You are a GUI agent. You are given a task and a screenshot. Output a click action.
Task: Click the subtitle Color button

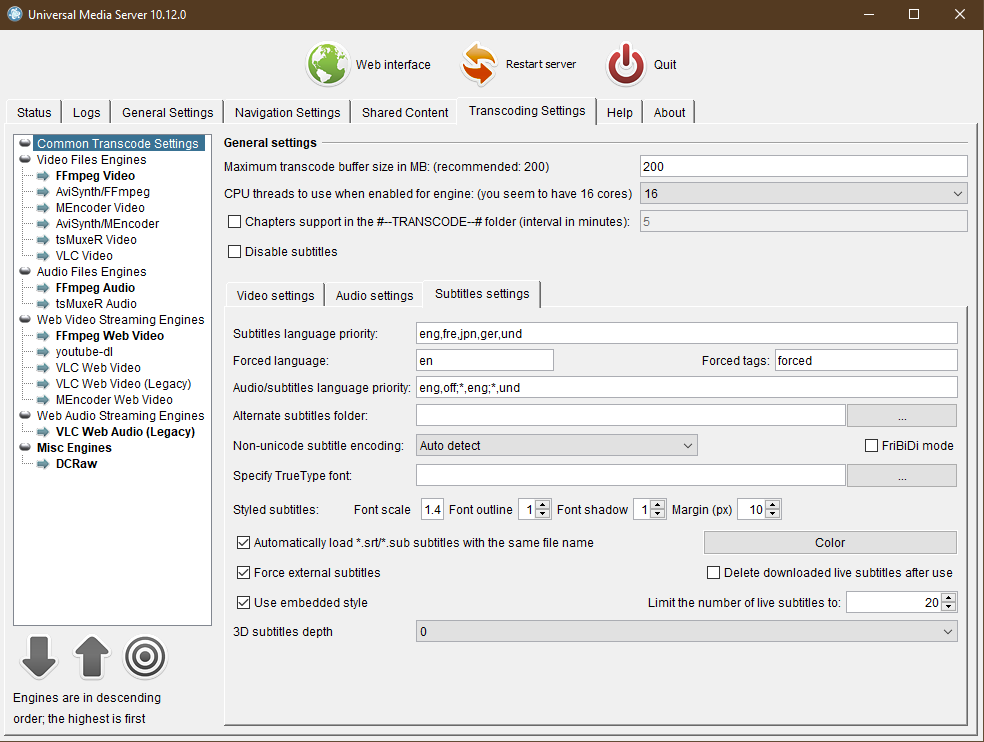(830, 542)
